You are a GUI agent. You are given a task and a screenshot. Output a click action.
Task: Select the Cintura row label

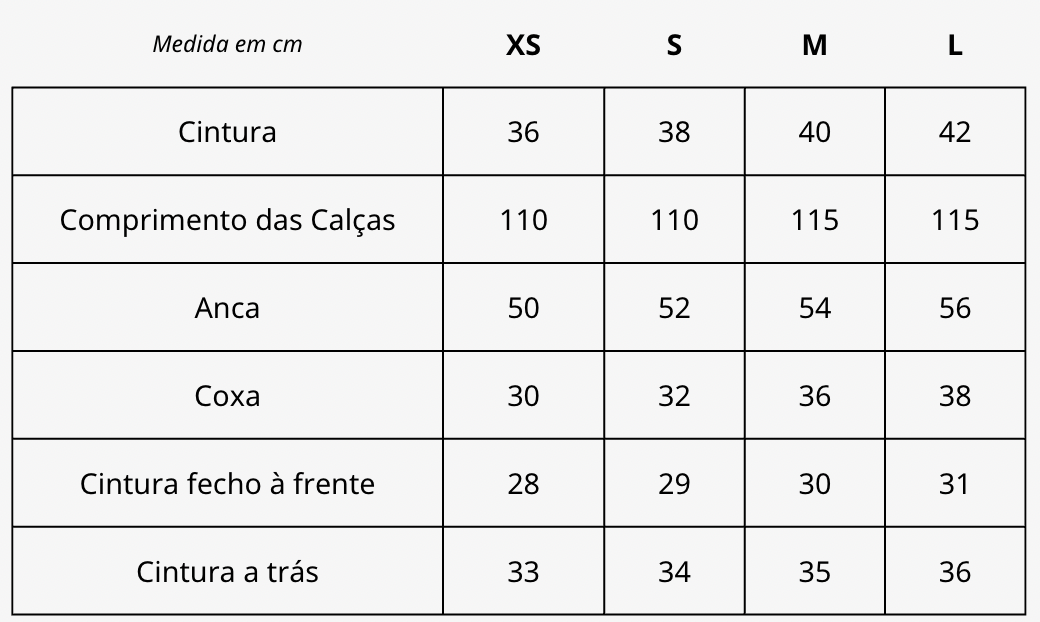coord(227,132)
